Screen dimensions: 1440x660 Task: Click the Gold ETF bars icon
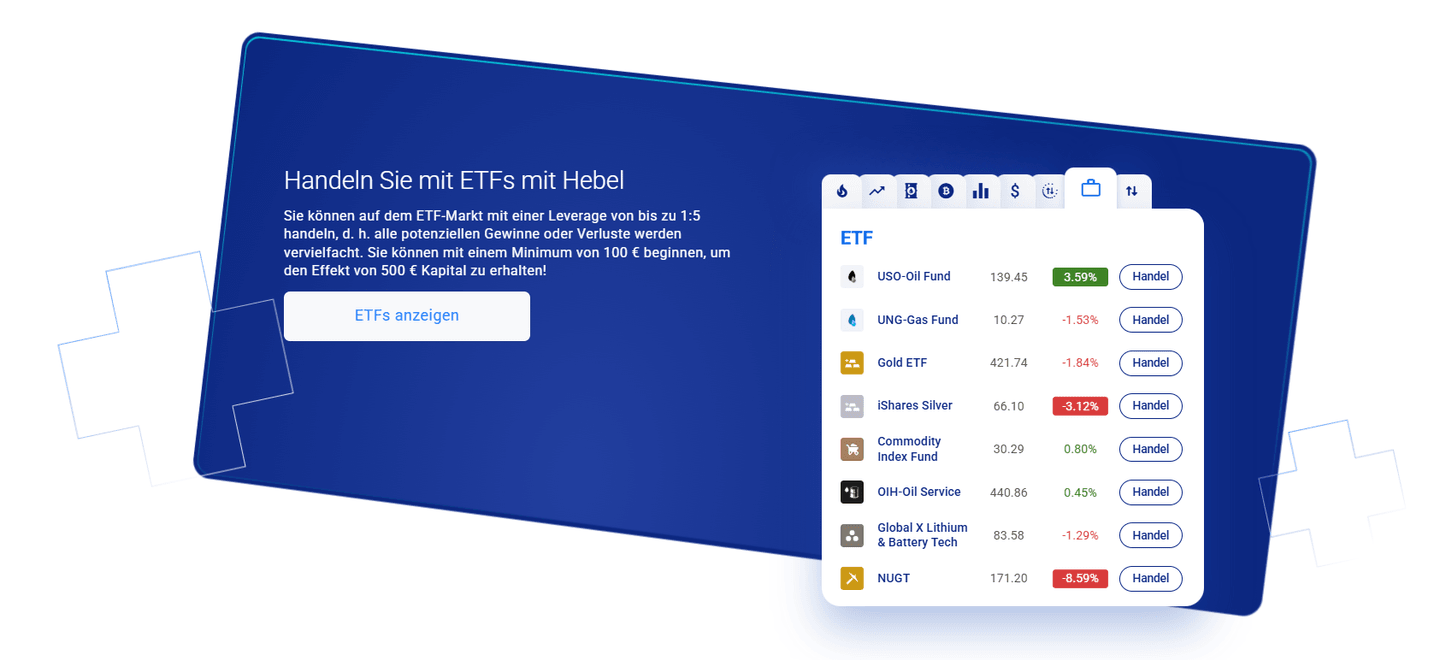852,363
